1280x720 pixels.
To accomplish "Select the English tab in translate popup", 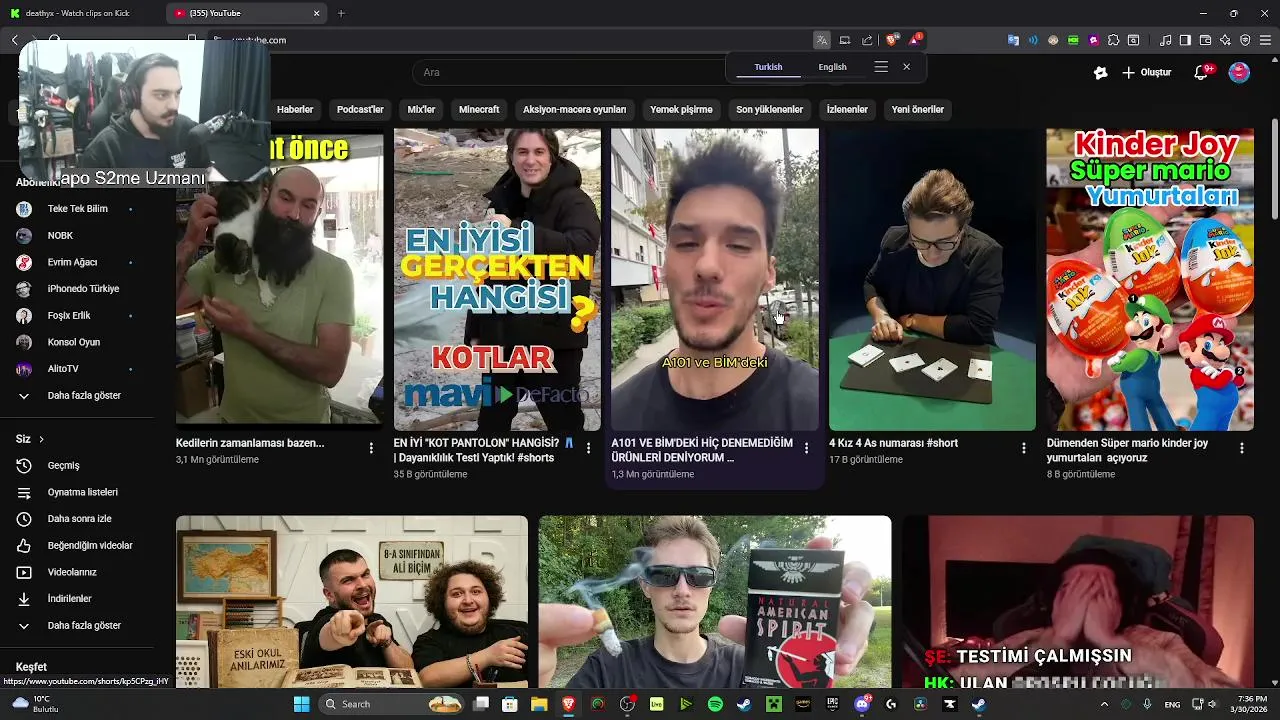I will pos(832,67).
